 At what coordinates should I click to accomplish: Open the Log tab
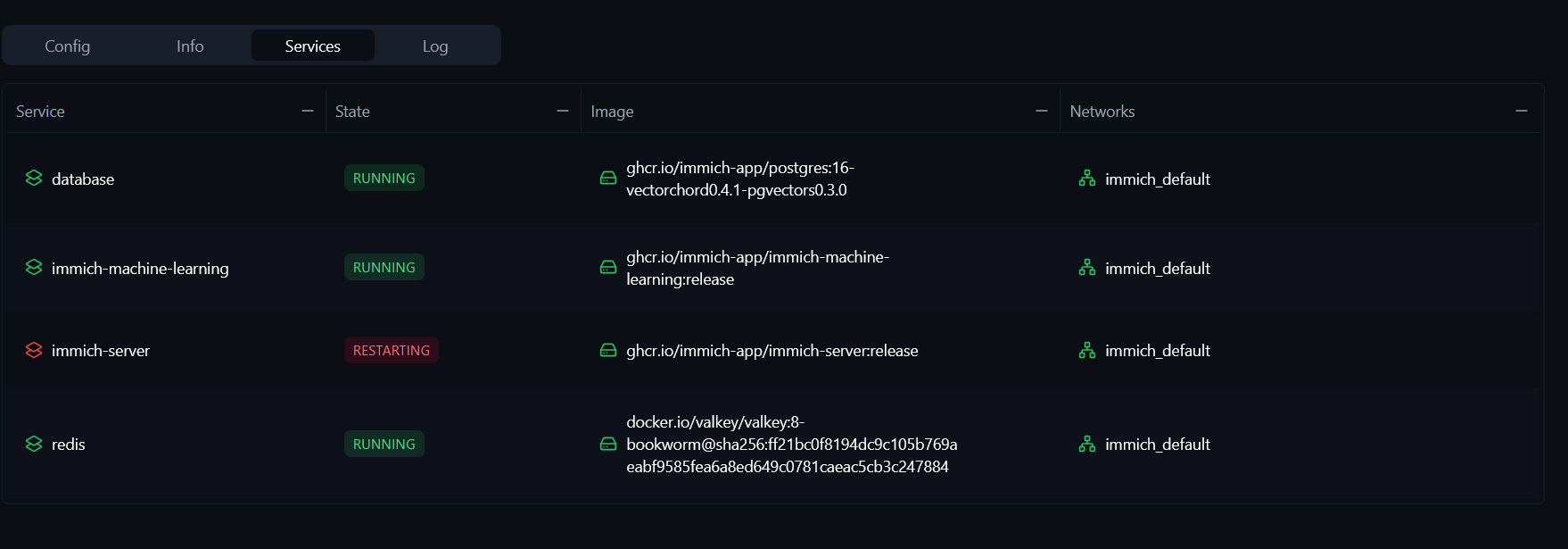(435, 46)
